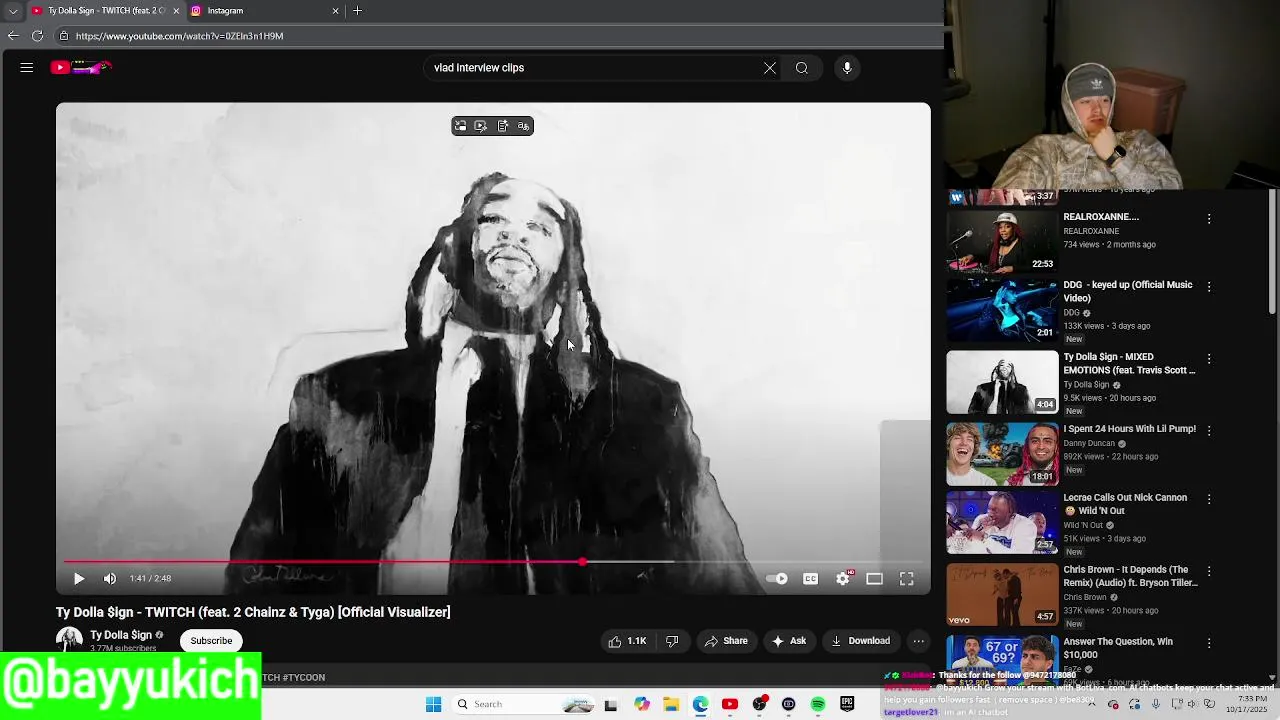Open Copilot from the taskbar
Screen dimensions: 1280x720
coord(642,704)
